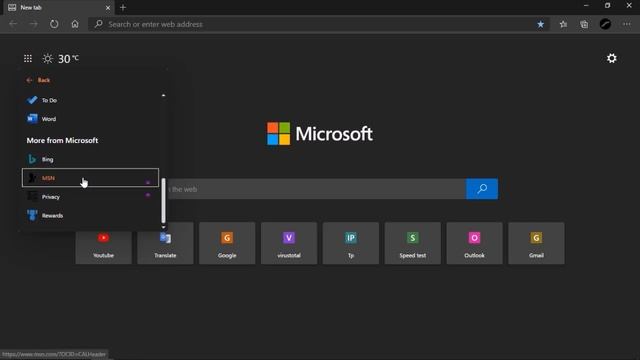The image size is (640, 360).
Task: Open the Gmail quick link tile
Action: click(536, 243)
